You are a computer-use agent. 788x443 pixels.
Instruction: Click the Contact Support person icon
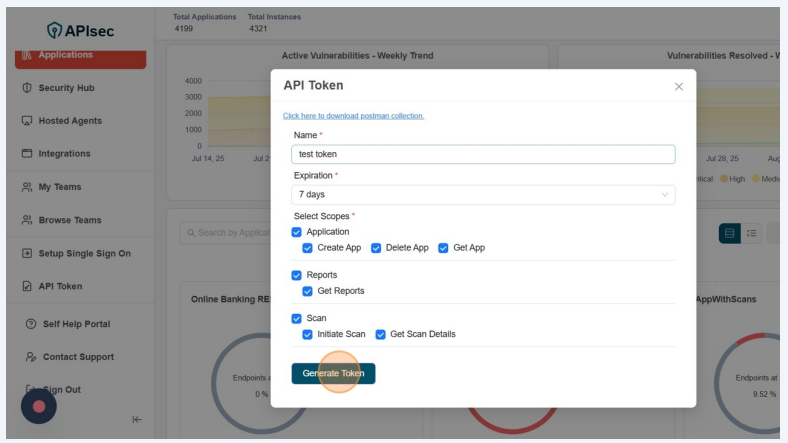31,357
